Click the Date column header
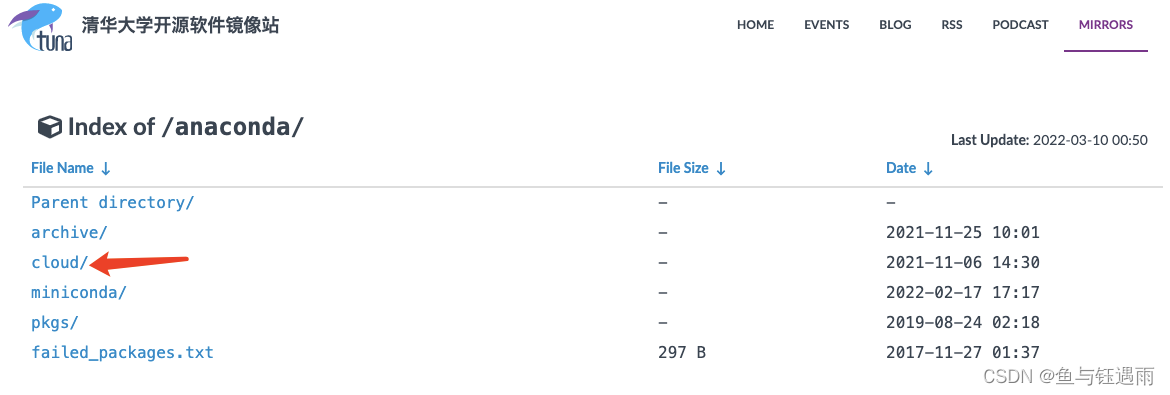 901,168
